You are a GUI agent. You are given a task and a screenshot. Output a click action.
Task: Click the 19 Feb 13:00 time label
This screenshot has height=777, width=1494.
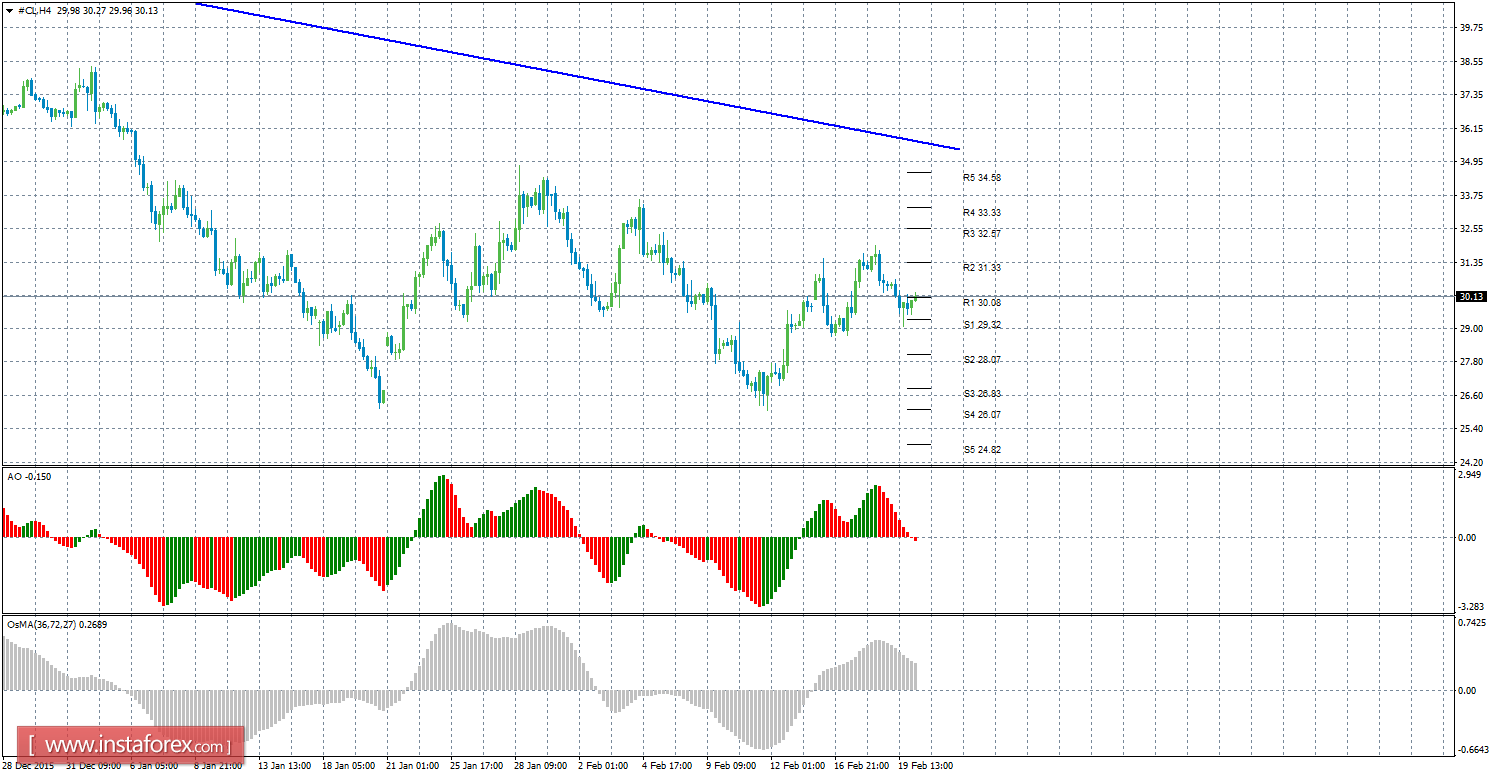[x=925, y=767]
